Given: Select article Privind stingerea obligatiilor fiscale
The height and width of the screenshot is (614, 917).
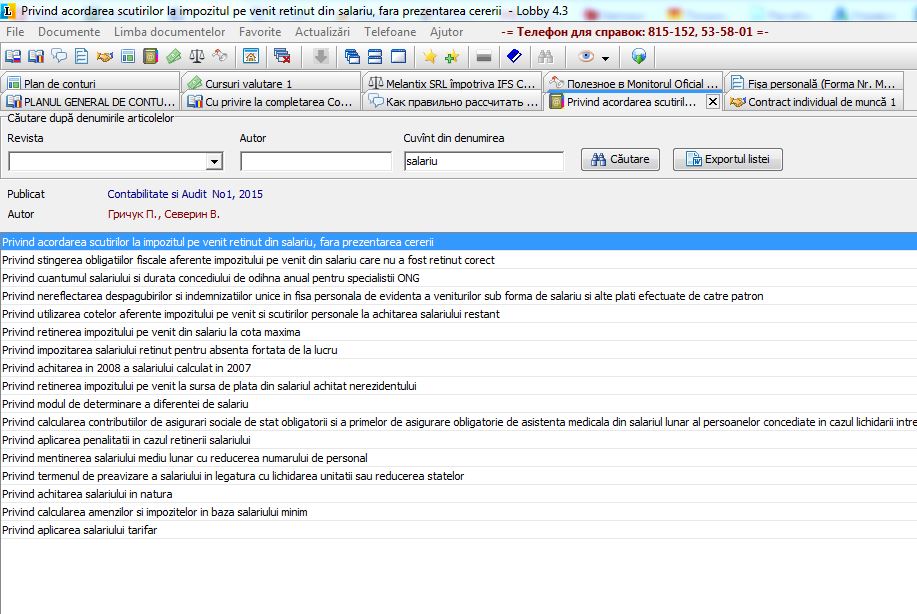Looking at the screenshot, I should 458,260.
